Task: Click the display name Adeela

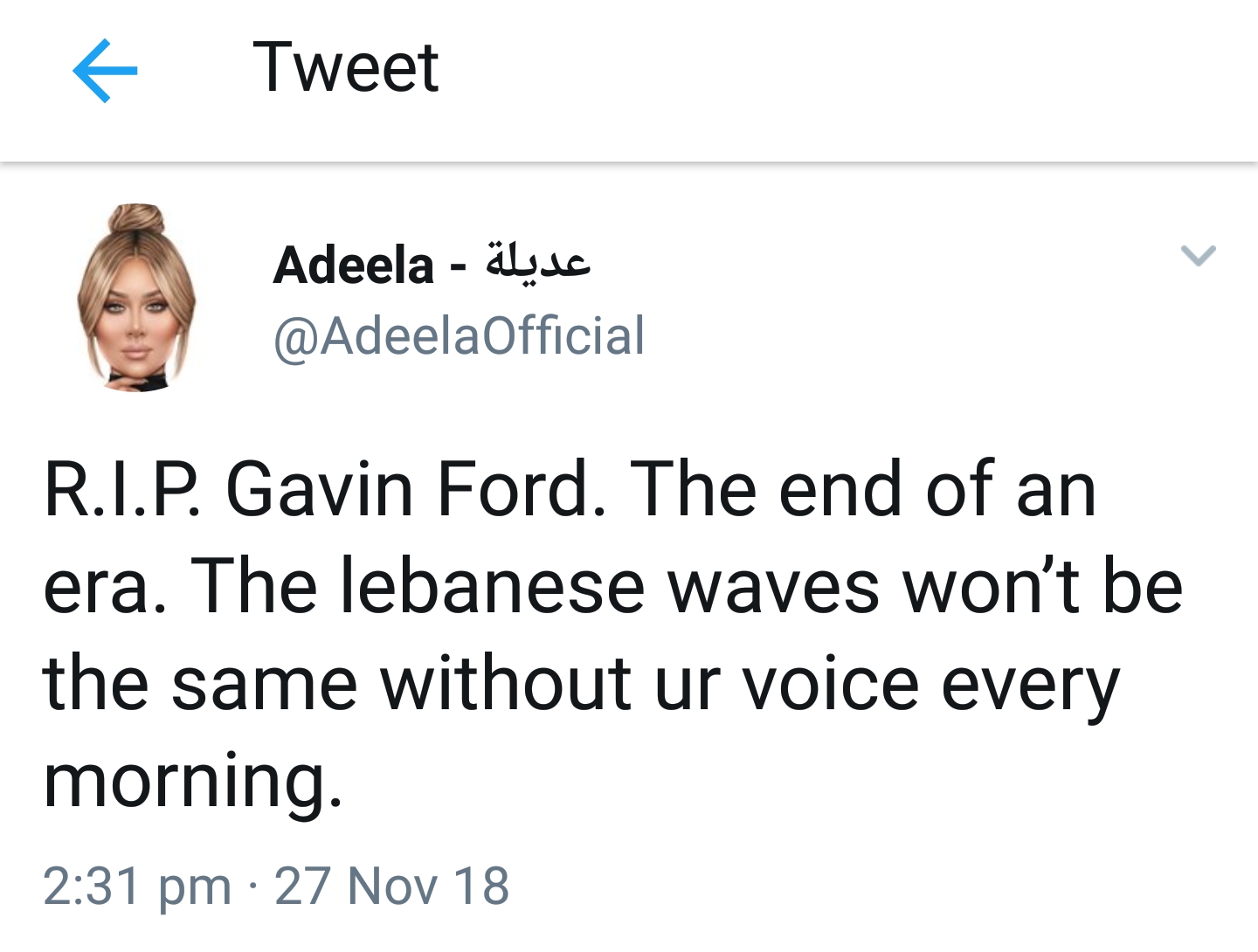Action: click(353, 266)
